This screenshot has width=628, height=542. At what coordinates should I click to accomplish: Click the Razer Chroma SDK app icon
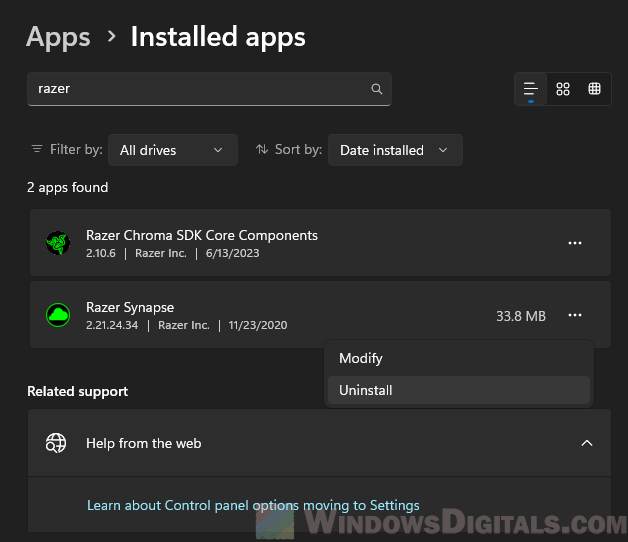coord(58,243)
